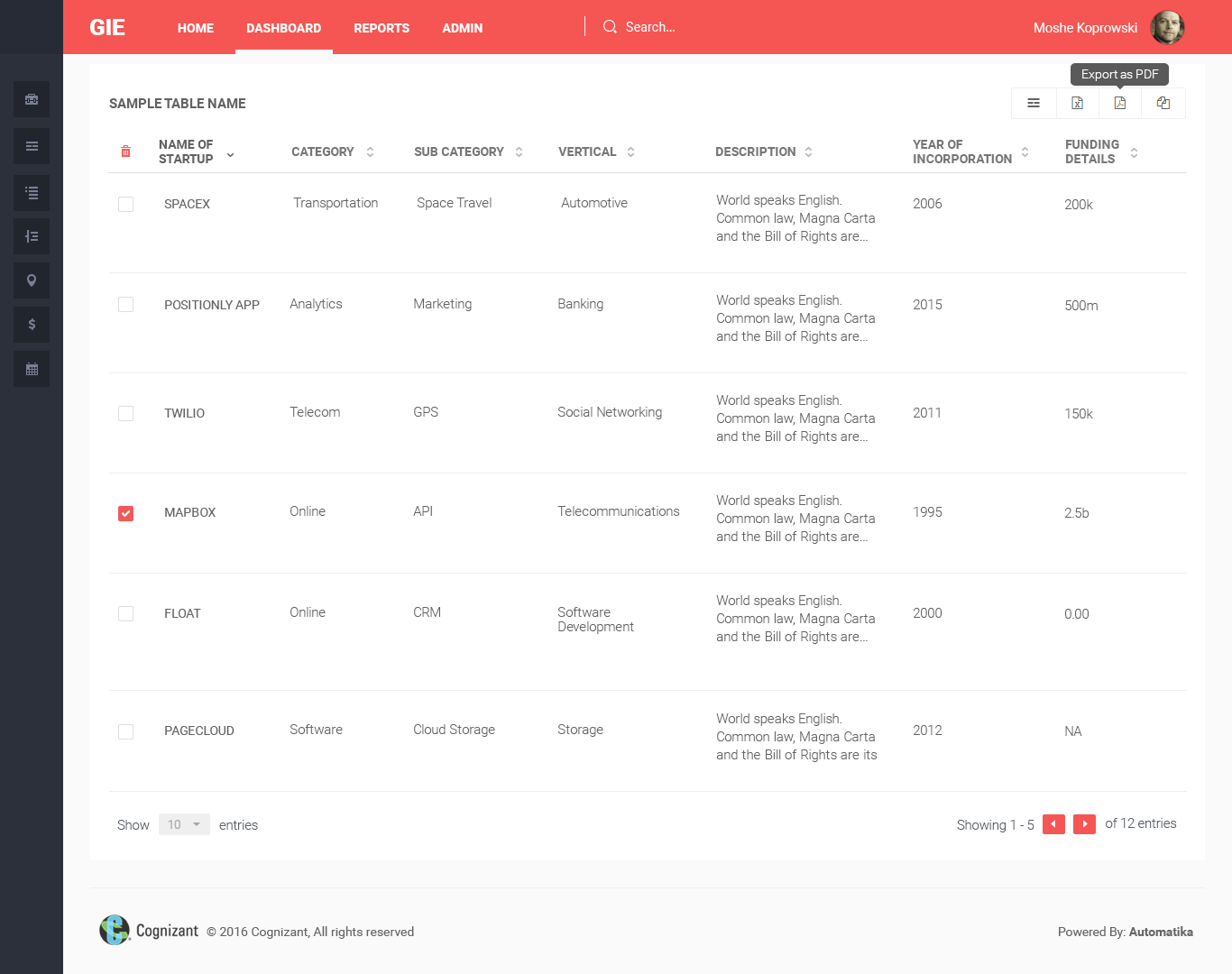Screen dimensions: 1232x974
Task: Click the MAPBOX startup name
Action: tap(189, 512)
